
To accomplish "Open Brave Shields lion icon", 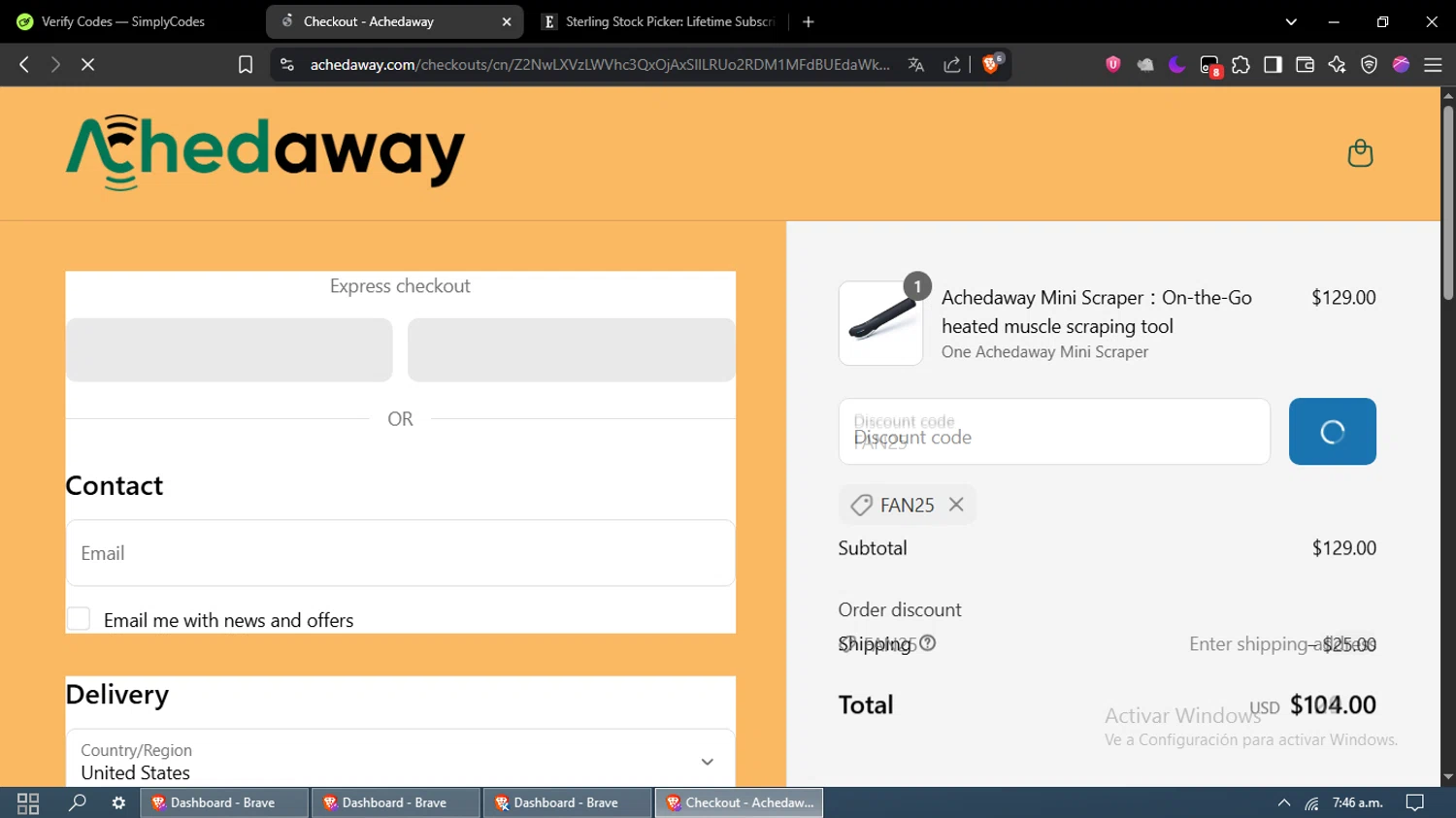I will pos(992,64).
